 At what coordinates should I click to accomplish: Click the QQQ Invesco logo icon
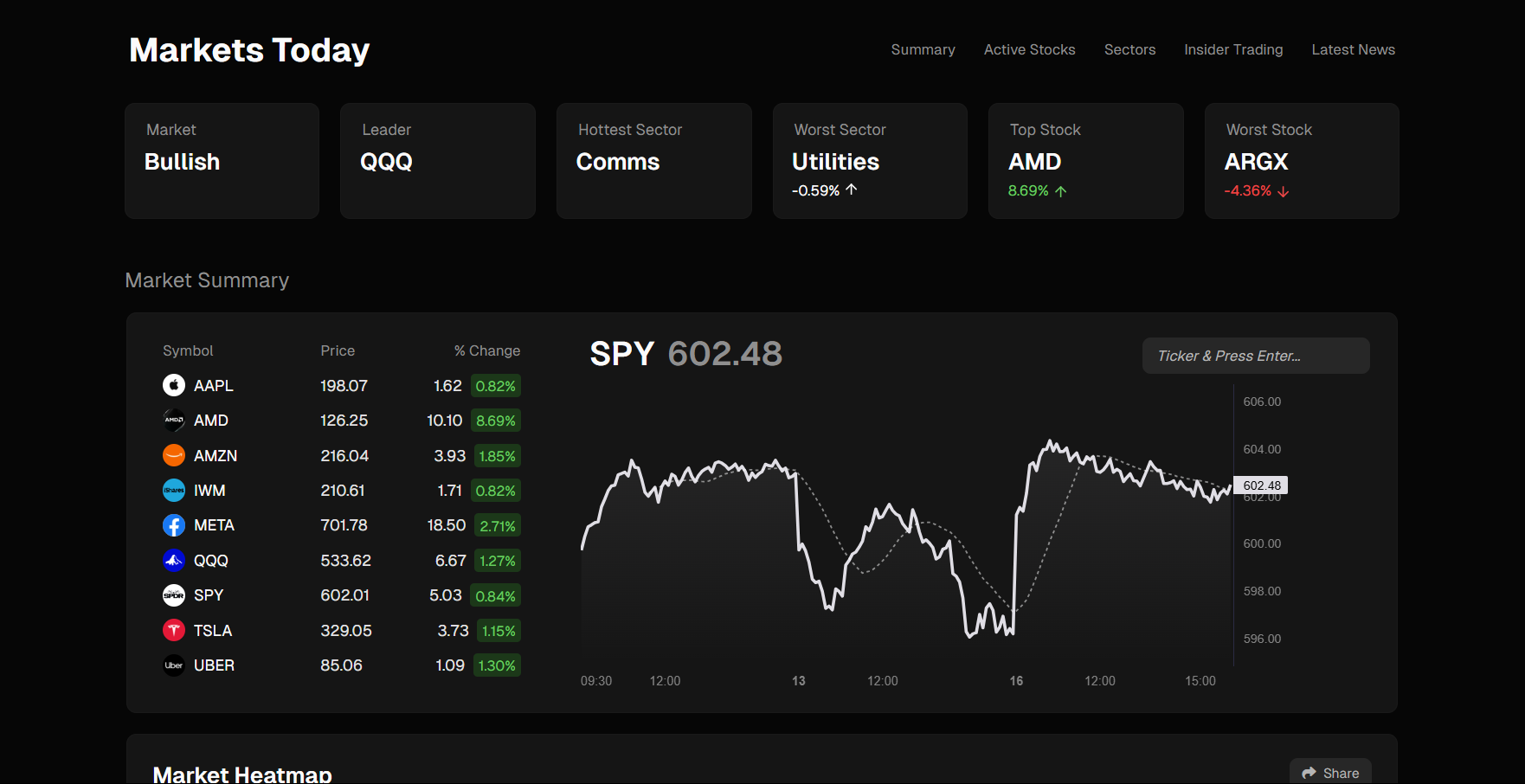pyautogui.click(x=174, y=560)
